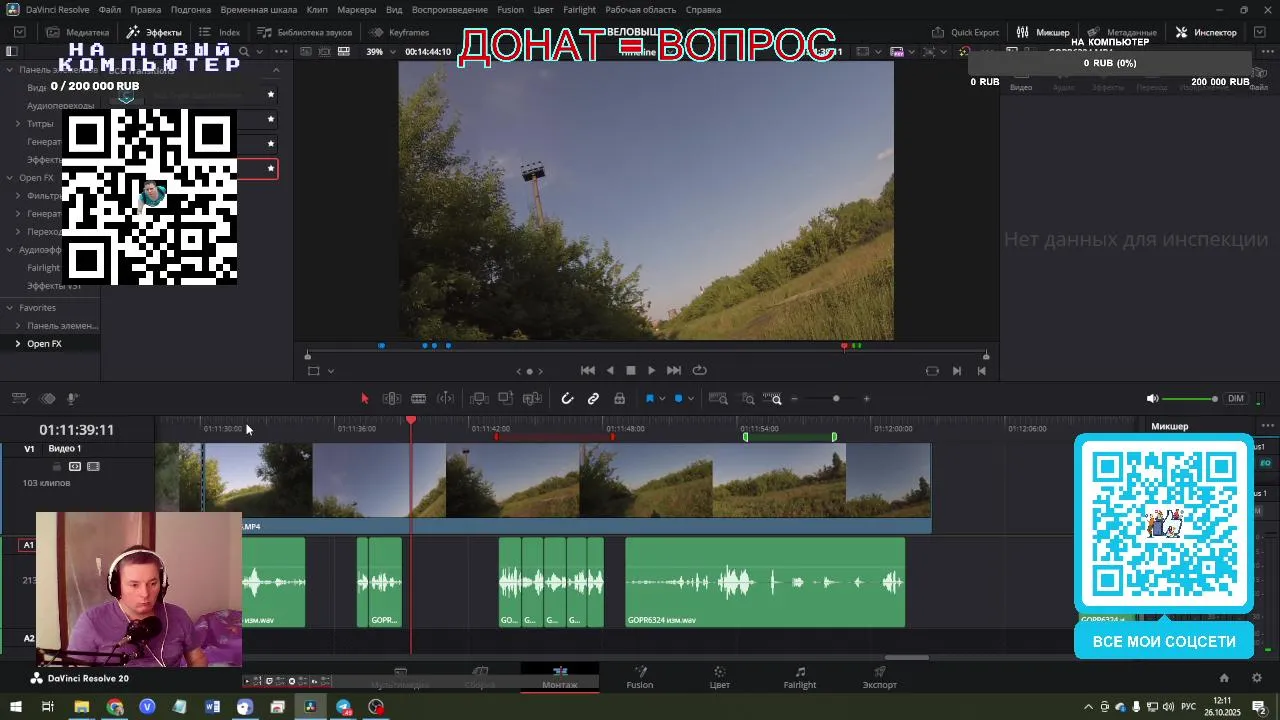Image resolution: width=1280 pixels, height=720 pixels.
Task: Jump to first frame in viewer
Action: 588,370
